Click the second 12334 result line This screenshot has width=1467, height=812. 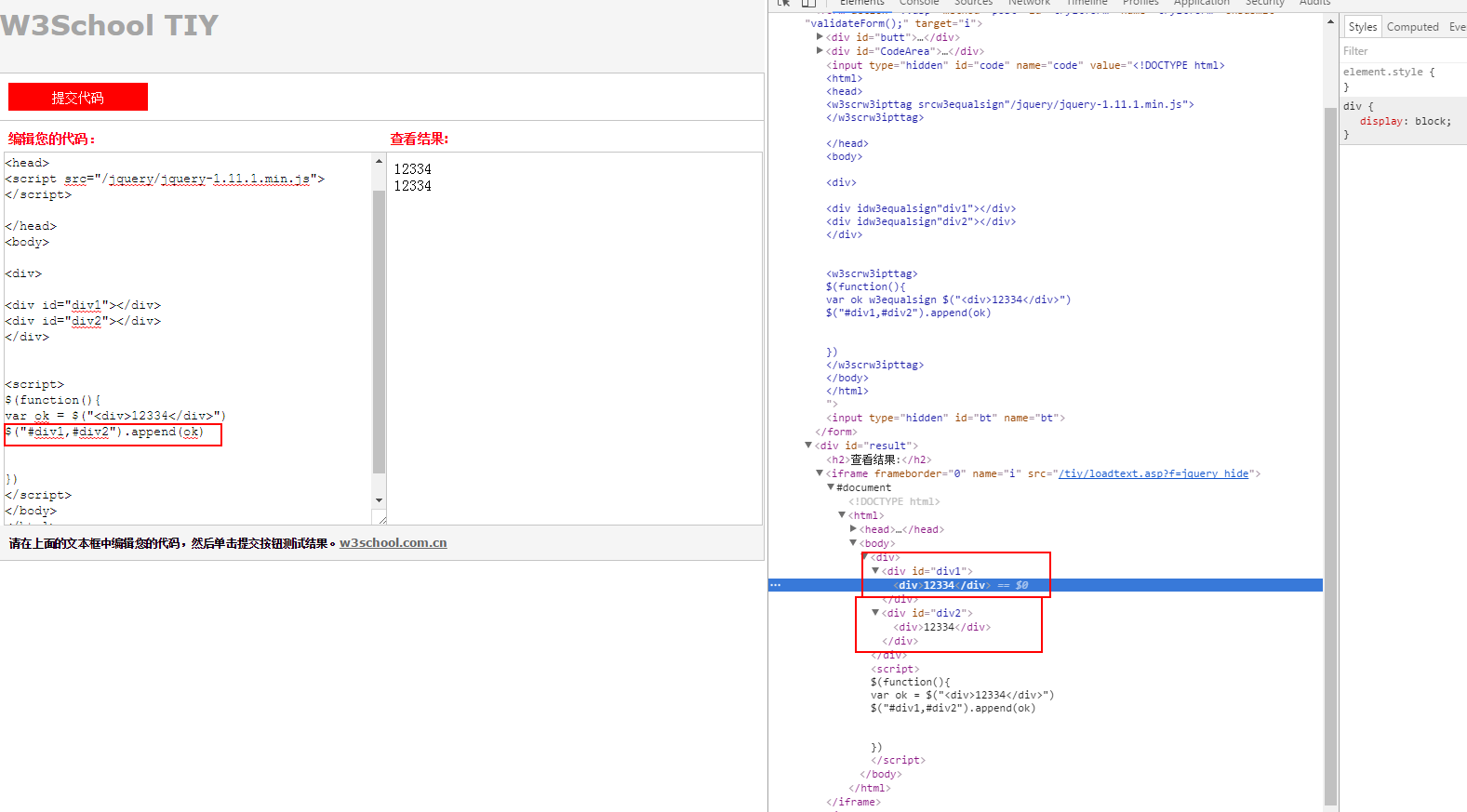(x=412, y=186)
